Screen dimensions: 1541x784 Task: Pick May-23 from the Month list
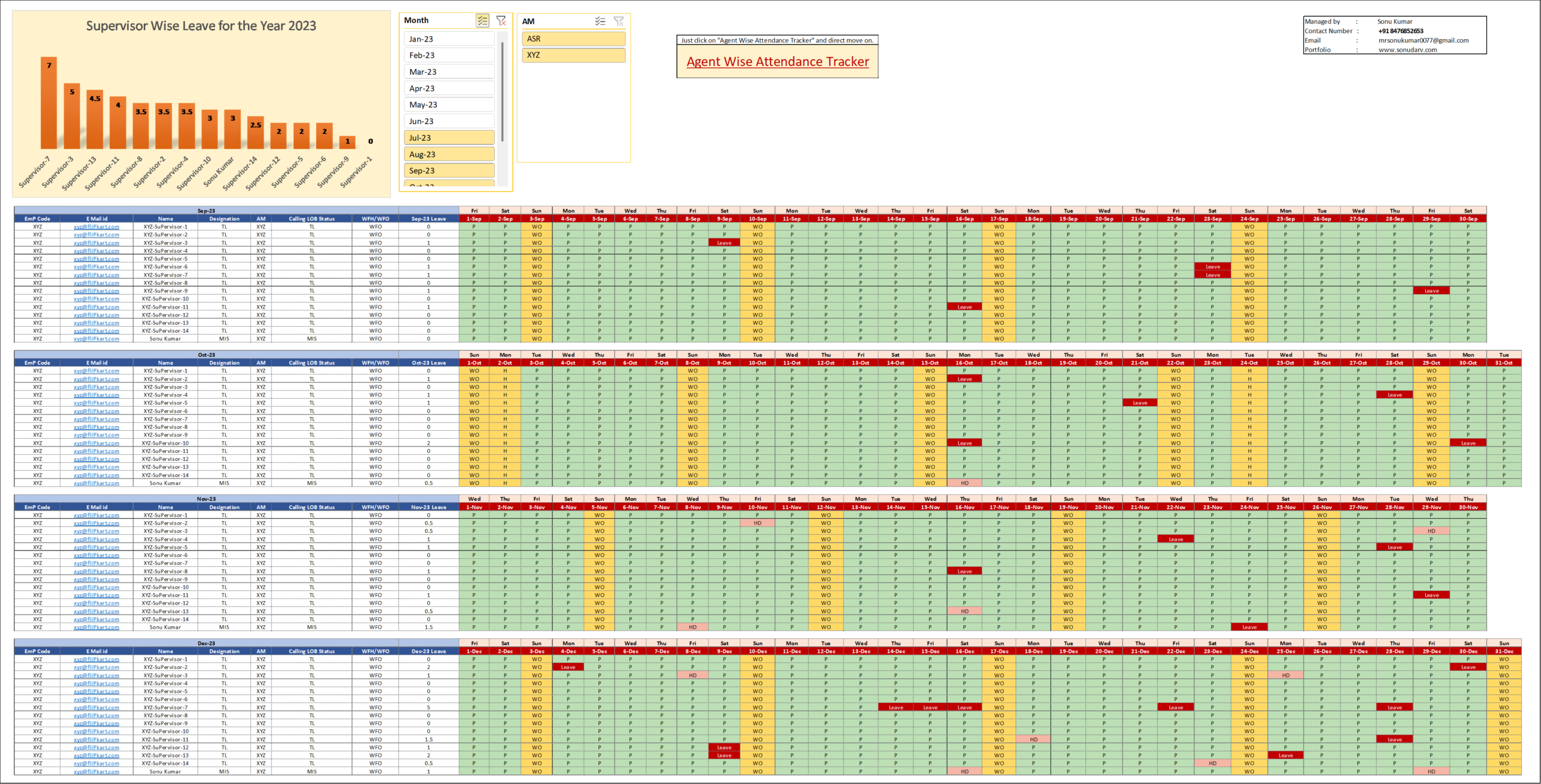pos(448,105)
